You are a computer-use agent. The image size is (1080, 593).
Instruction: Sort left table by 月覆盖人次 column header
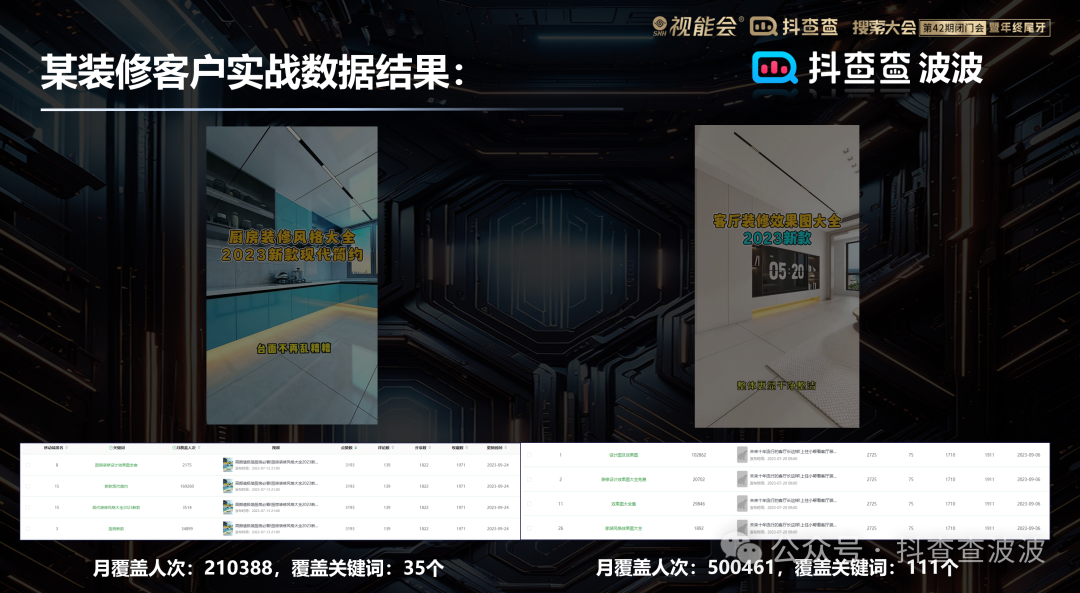tap(186, 448)
